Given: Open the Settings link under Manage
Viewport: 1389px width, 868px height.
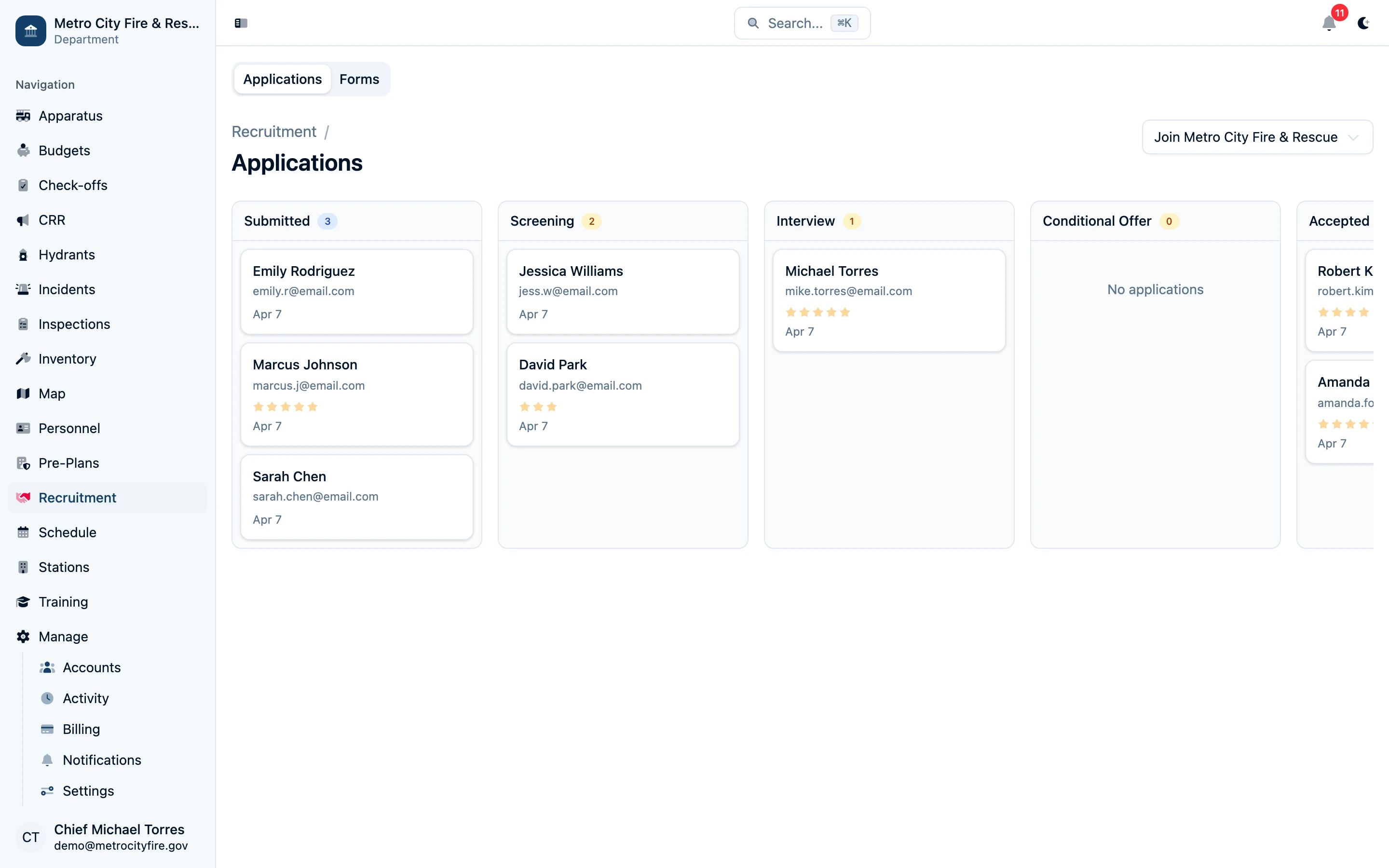Looking at the screenshot, I should pyautogui.click(x=88, y=790).
